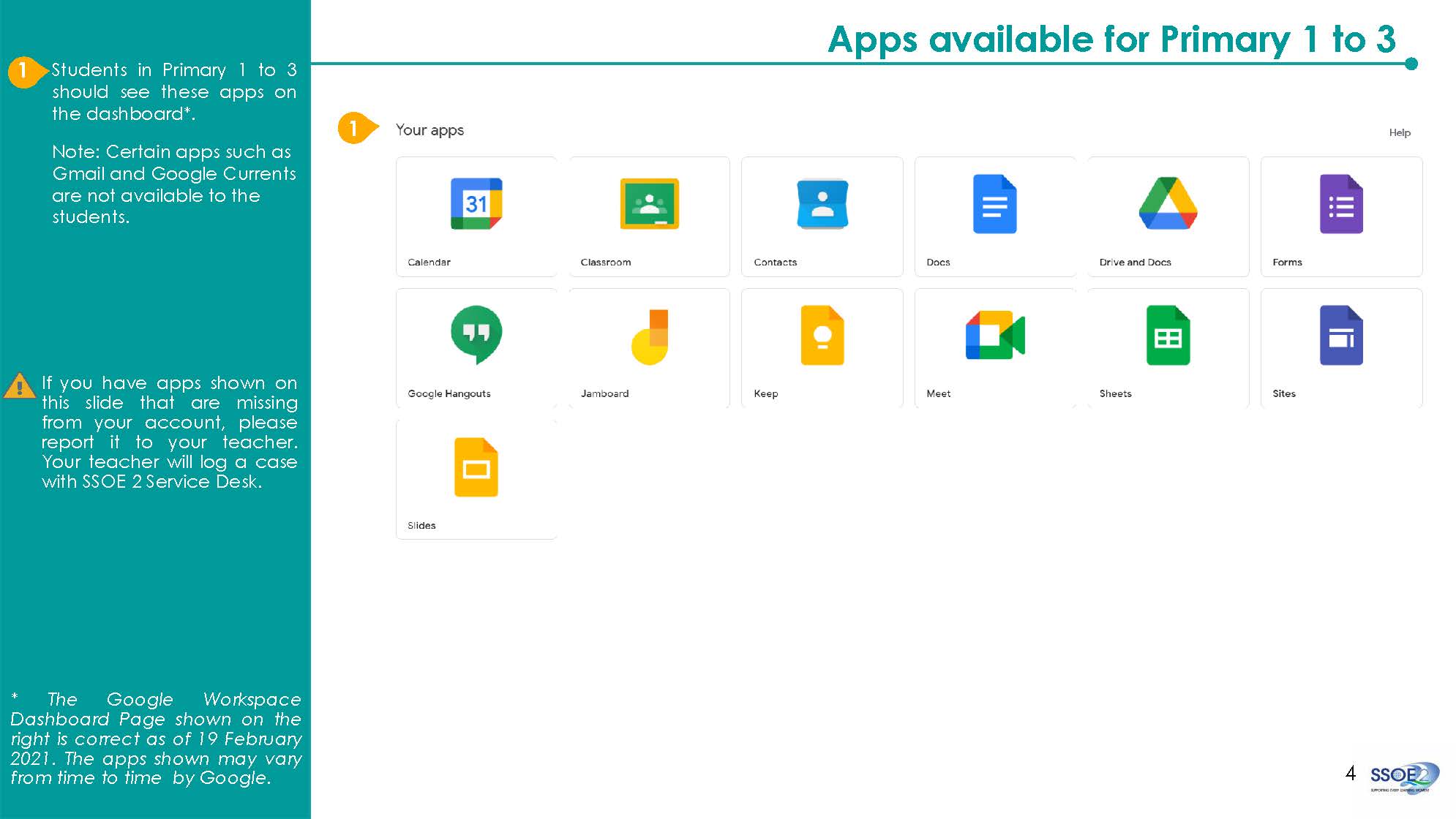Launch the yellow Keep app icon
The image size is (1456, 819).
pyautogui.click(x=822, y=335)
